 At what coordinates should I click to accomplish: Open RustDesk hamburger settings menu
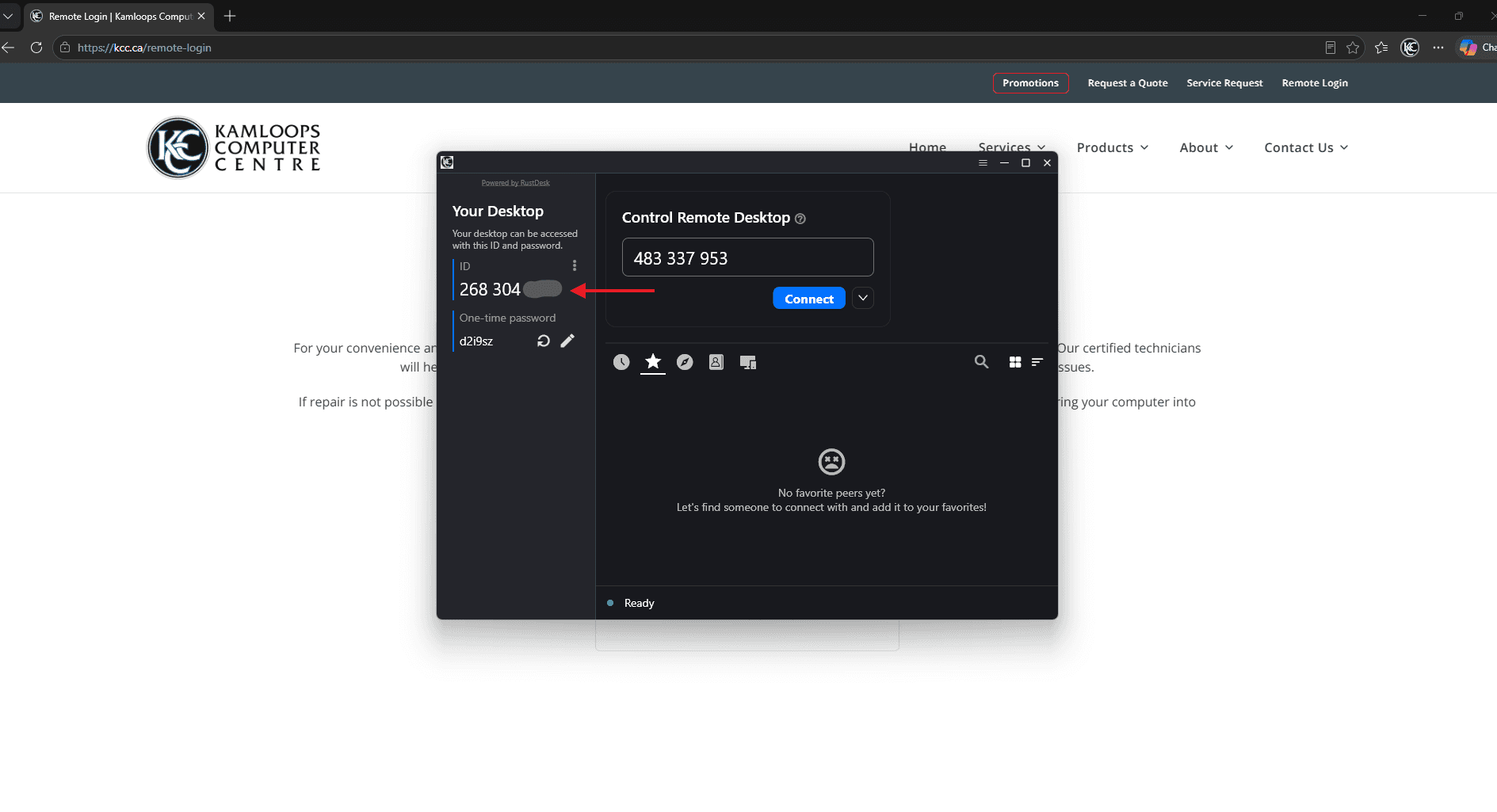tap(983, 162)
